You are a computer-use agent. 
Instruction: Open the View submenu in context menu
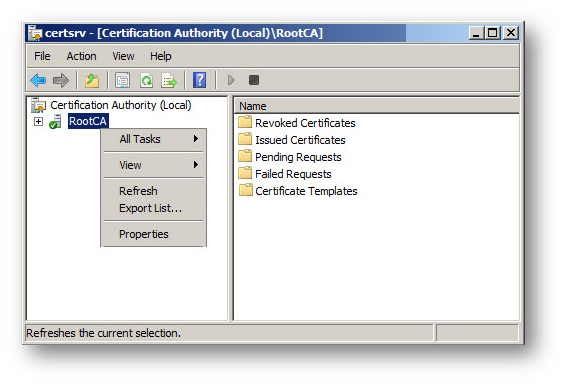pyautogui.click(x=154, y=165)
